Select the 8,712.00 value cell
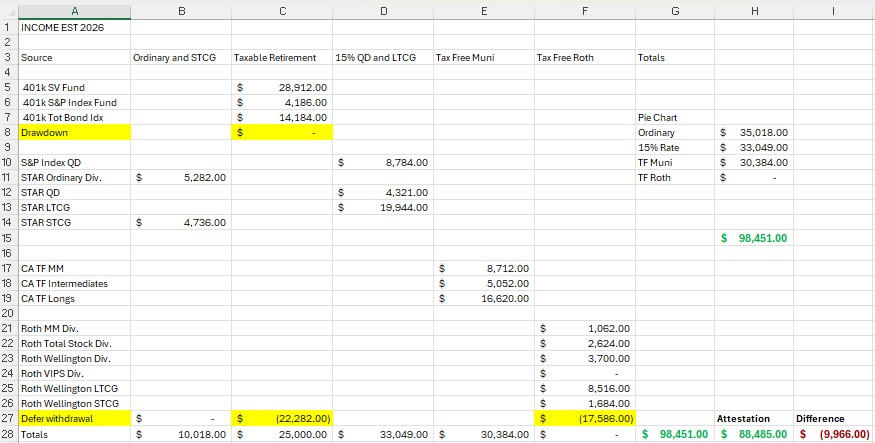The height and width of the screenshot is (443, 875). point(484,268)
